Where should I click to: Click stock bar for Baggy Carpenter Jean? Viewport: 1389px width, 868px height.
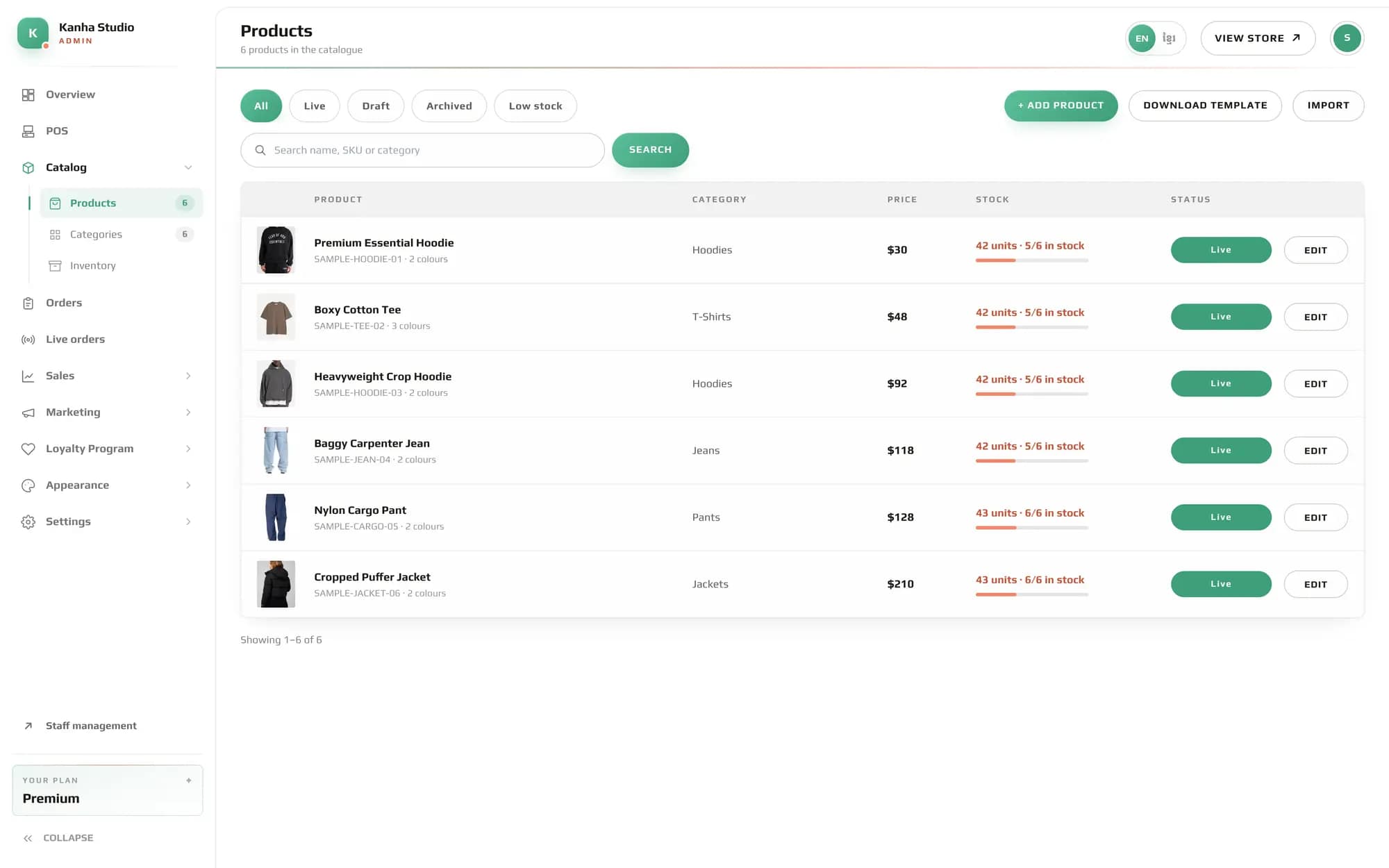point(1031,461)
